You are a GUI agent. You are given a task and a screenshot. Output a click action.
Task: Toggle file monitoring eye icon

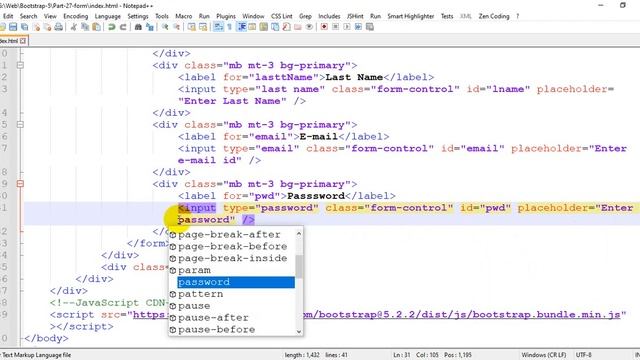[309, 27]
